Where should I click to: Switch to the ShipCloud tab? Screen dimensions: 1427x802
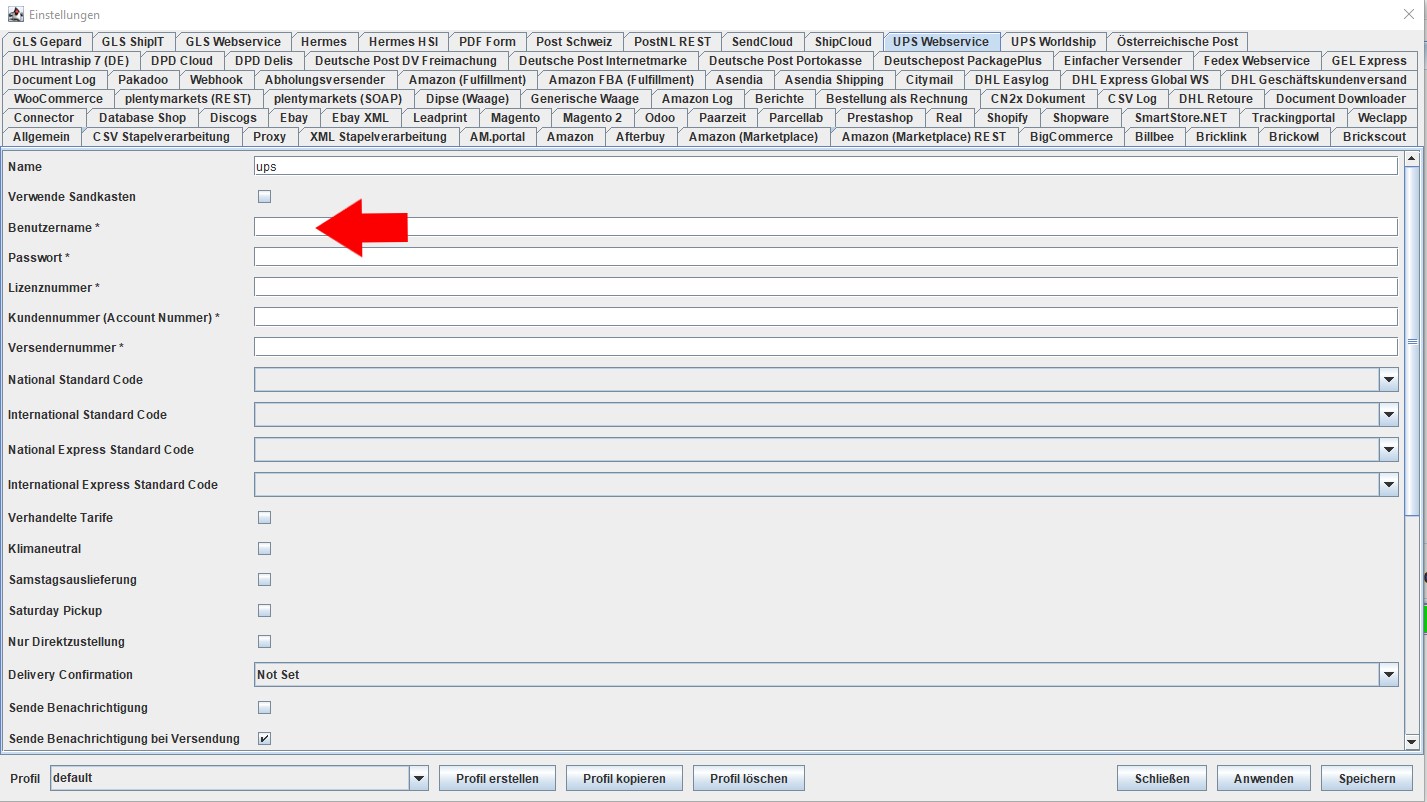[x=843, y=42]
